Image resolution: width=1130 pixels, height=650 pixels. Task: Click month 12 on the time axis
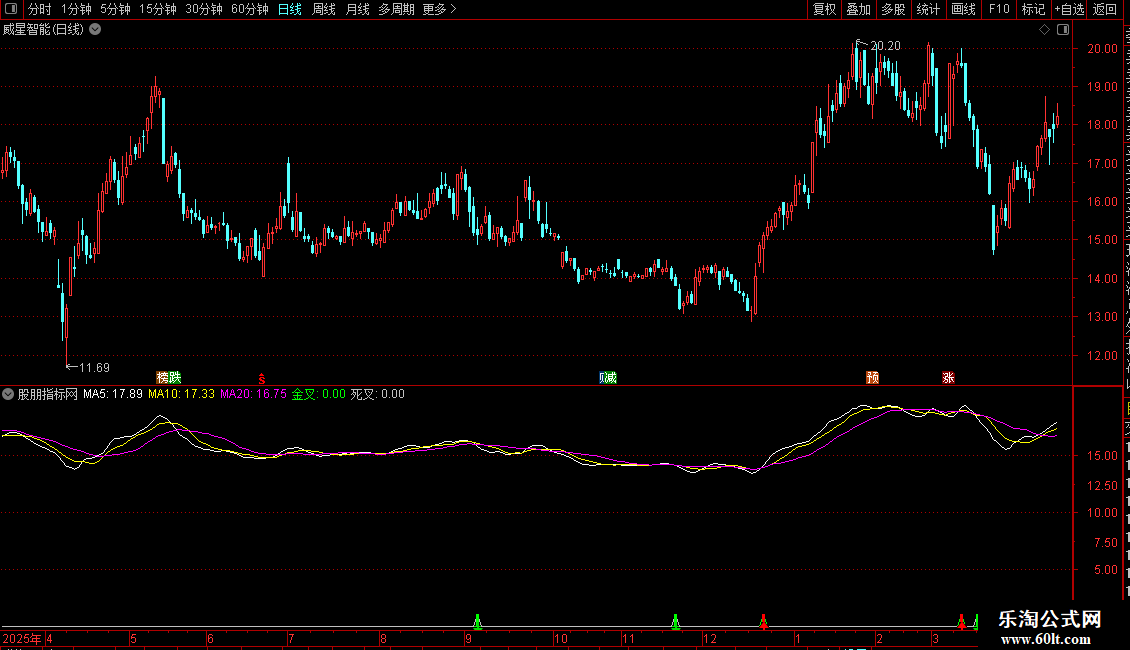pos(710,638)
